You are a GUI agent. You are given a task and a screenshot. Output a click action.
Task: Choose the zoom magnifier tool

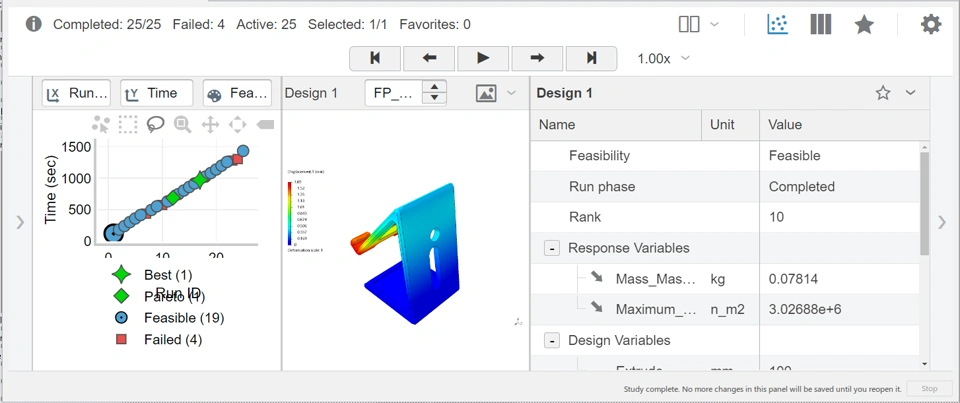pos(182,124)
